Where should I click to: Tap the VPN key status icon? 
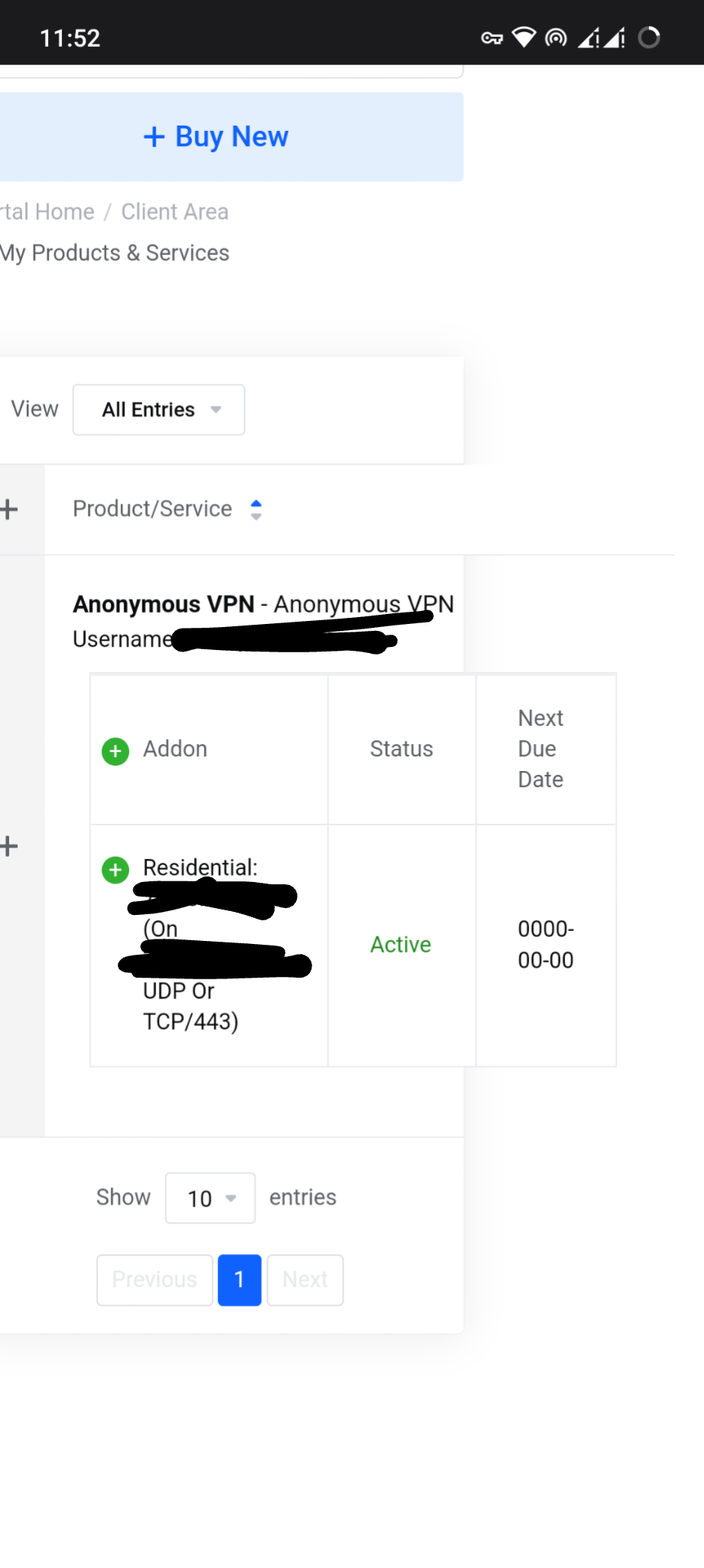(x=491, y=38)
